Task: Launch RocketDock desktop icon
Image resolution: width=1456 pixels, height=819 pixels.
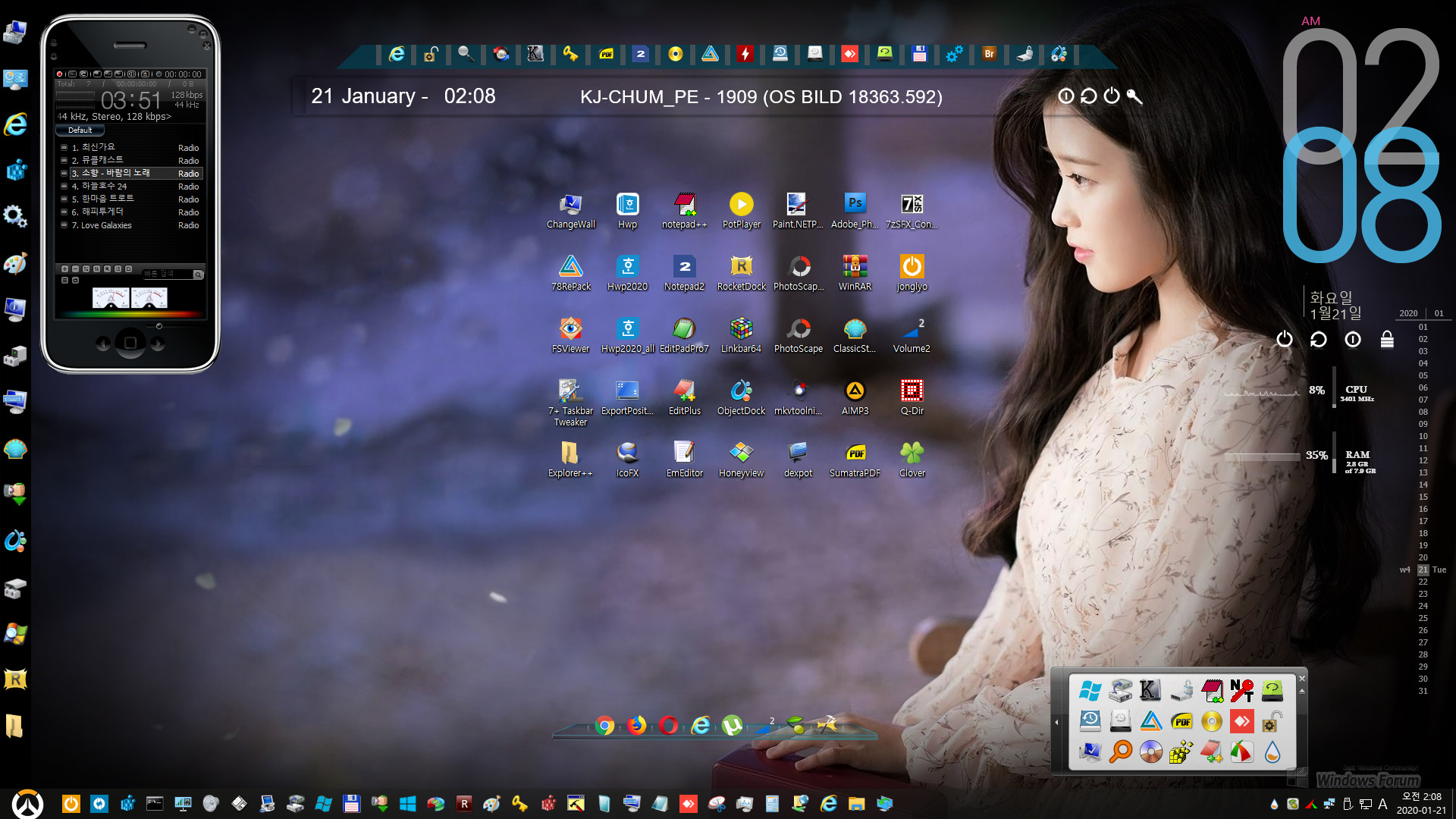Action: (x=741, y=273)
